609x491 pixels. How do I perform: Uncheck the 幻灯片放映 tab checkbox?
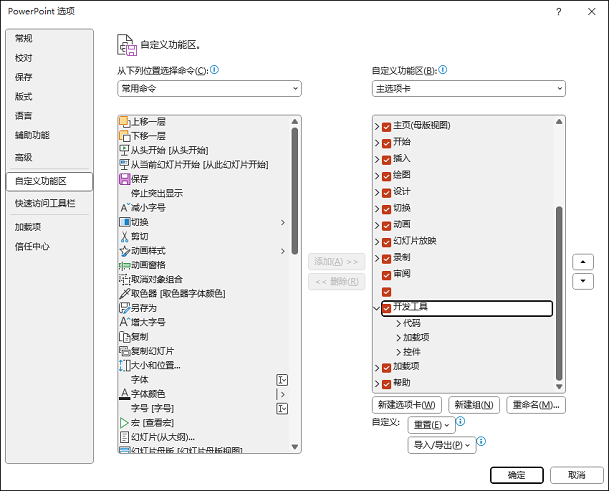click(x=386, y=242)
